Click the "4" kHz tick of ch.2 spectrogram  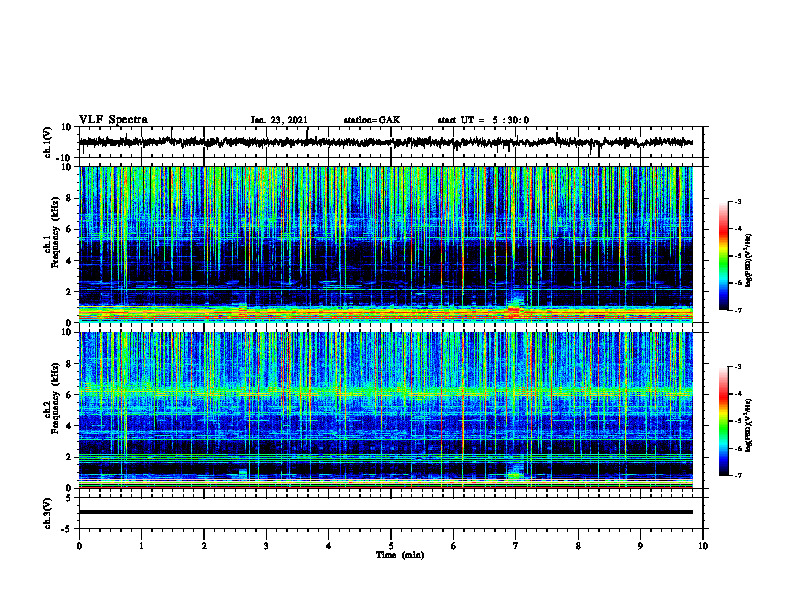(x=70, y=426)
